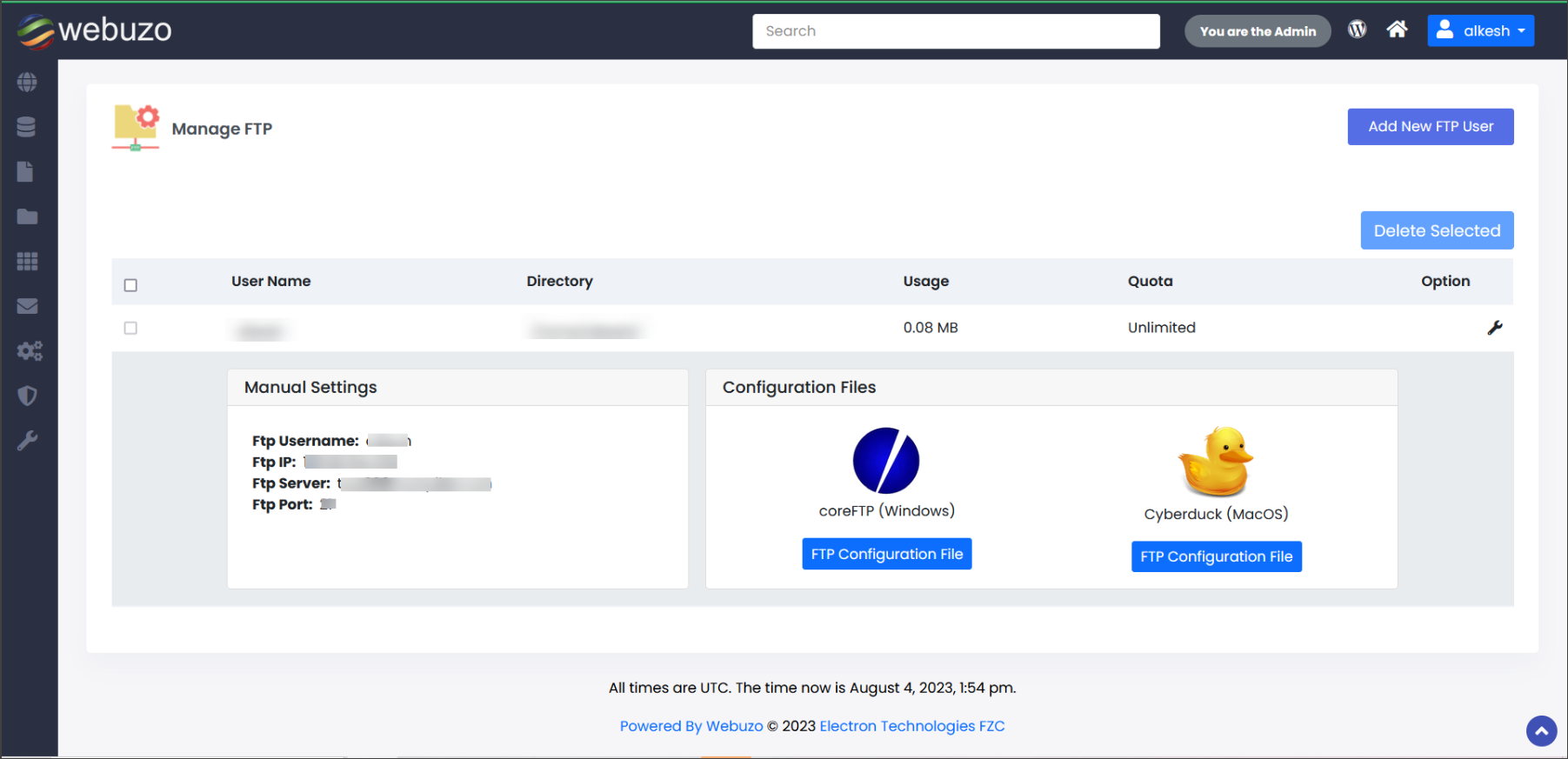Open the shield Security sidebar icon
The height and width of the screenshot is (759, 1568).
tap(27, 396)
